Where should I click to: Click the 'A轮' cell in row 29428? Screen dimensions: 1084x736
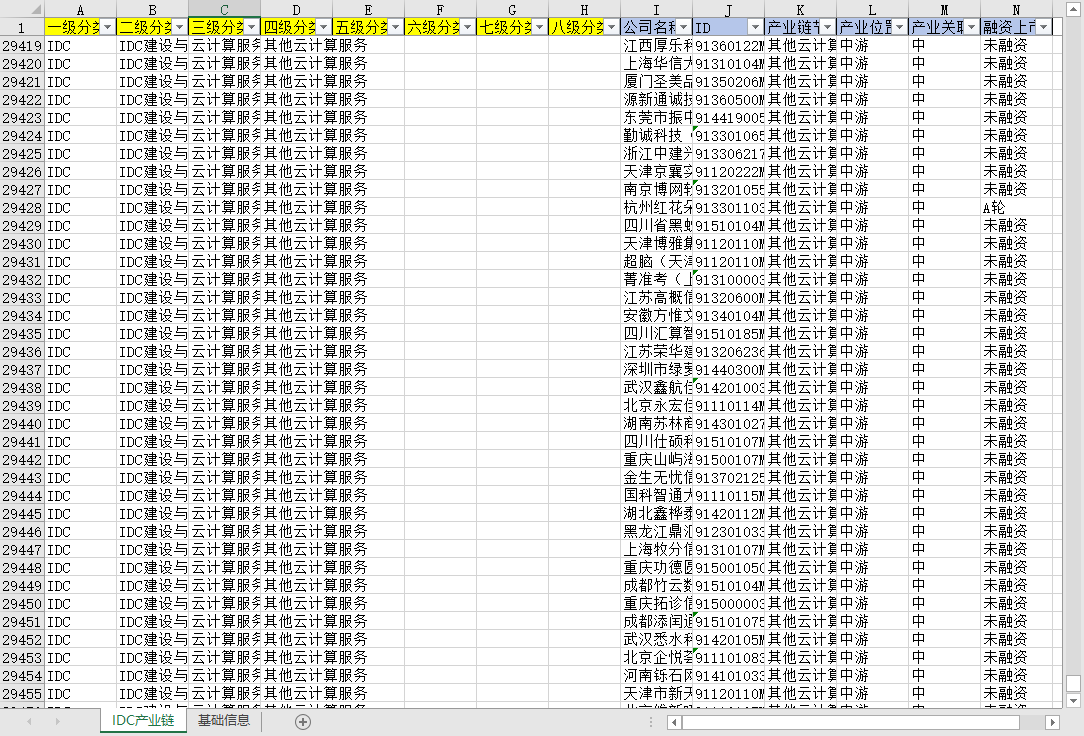1016,208
